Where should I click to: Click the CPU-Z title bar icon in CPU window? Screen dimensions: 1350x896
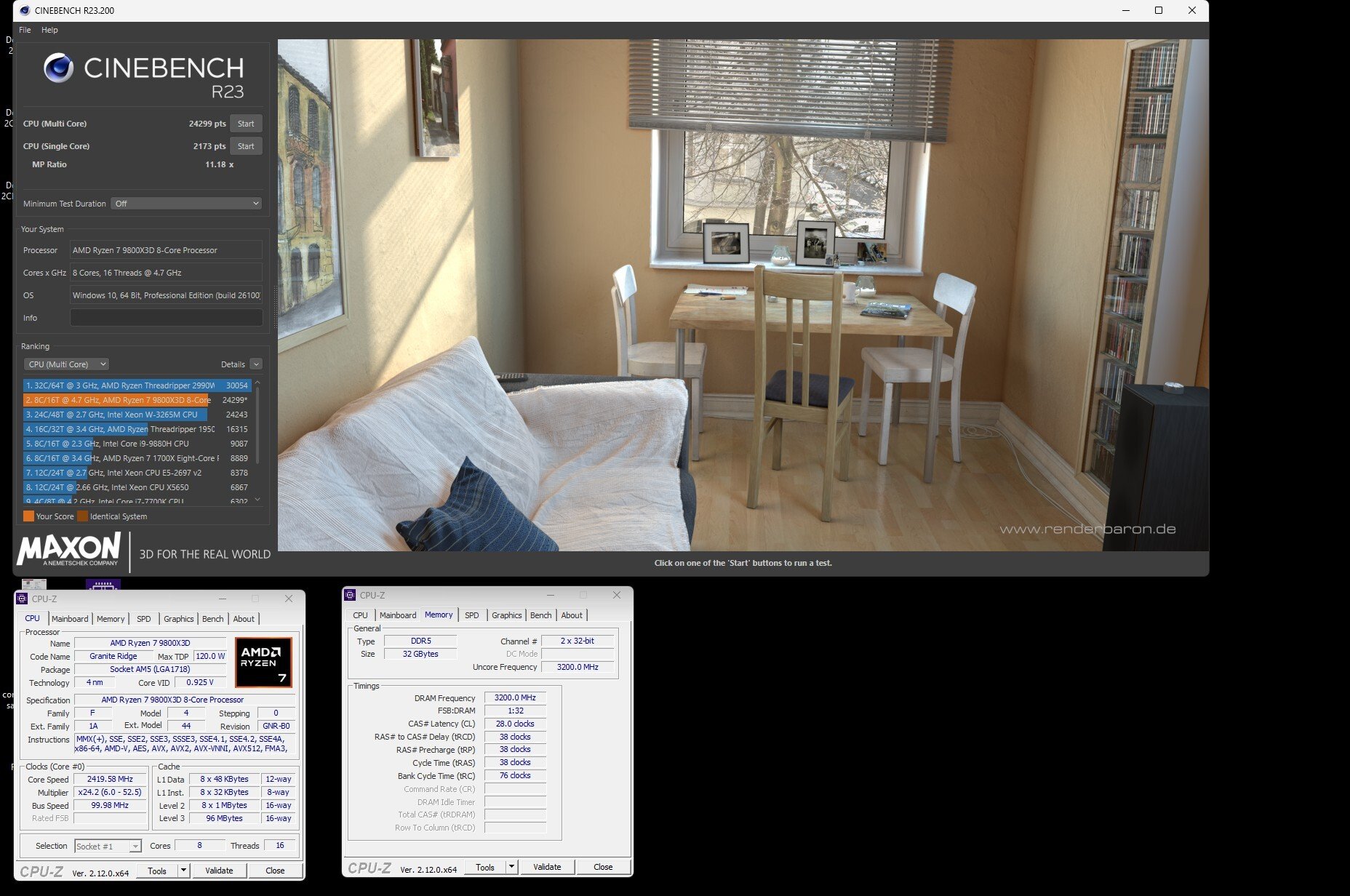click(22, 599)
